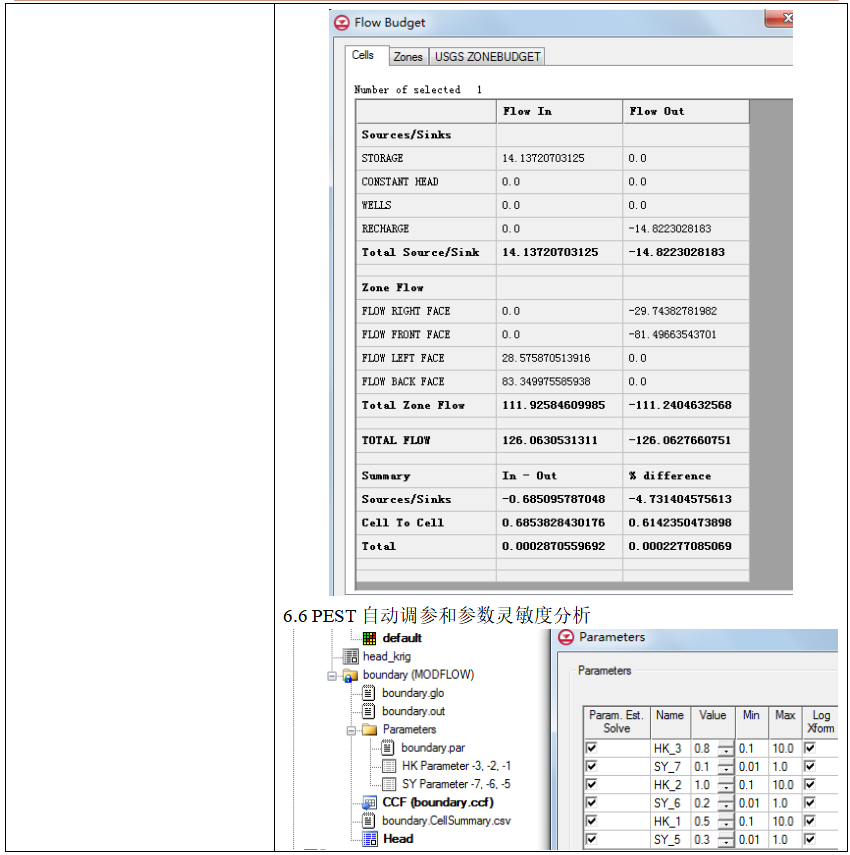Select the head_krig dataset icon

pos(351,657)
